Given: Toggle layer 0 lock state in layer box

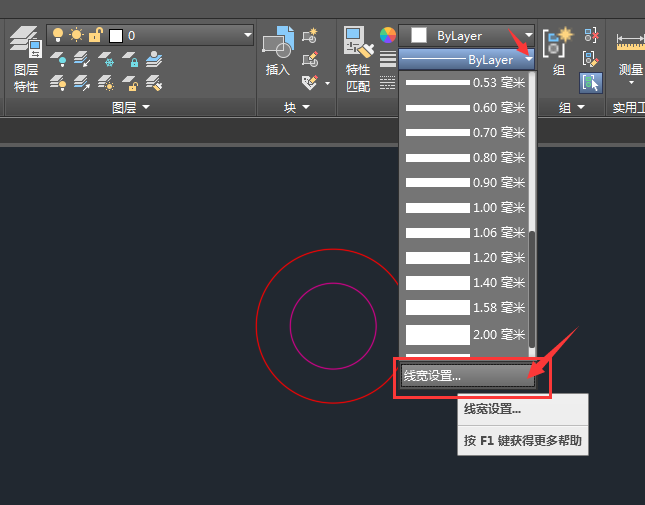Looking at the screenshot, I should [x=95, y=35].
